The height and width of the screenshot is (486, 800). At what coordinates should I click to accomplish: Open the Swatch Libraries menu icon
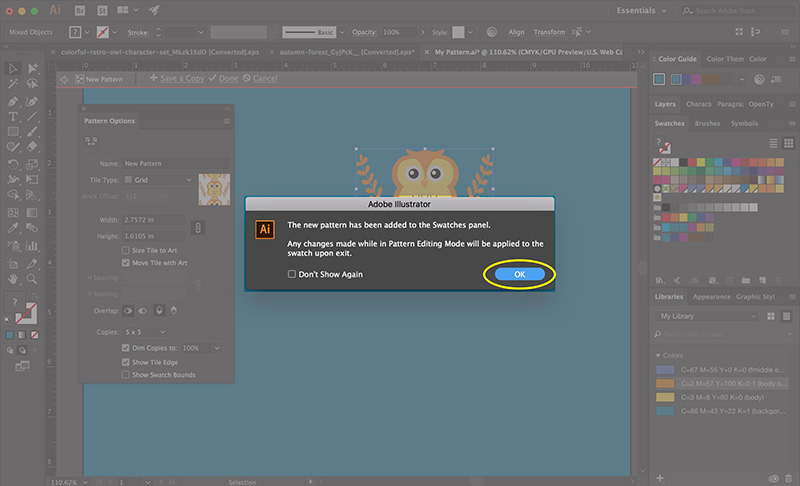click(660, 280)
